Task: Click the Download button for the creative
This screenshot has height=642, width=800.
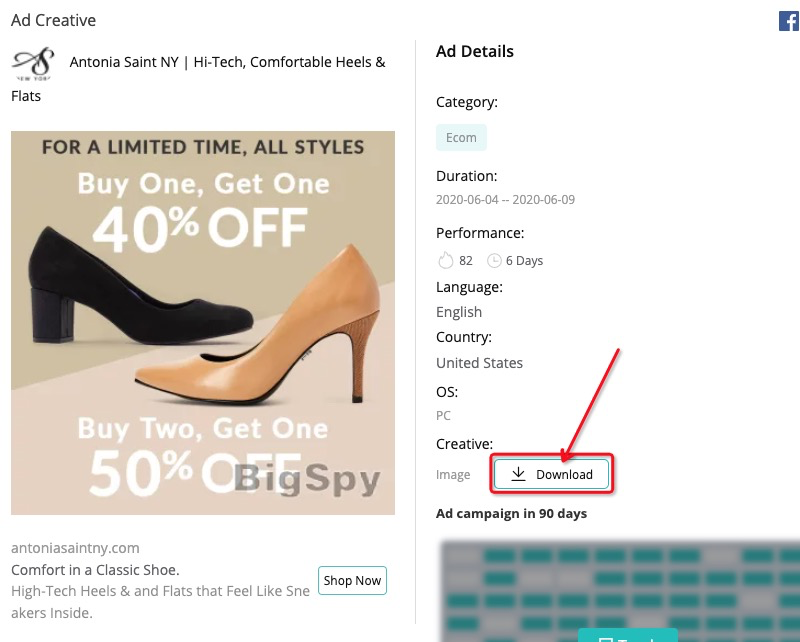Action: [552, 474]
